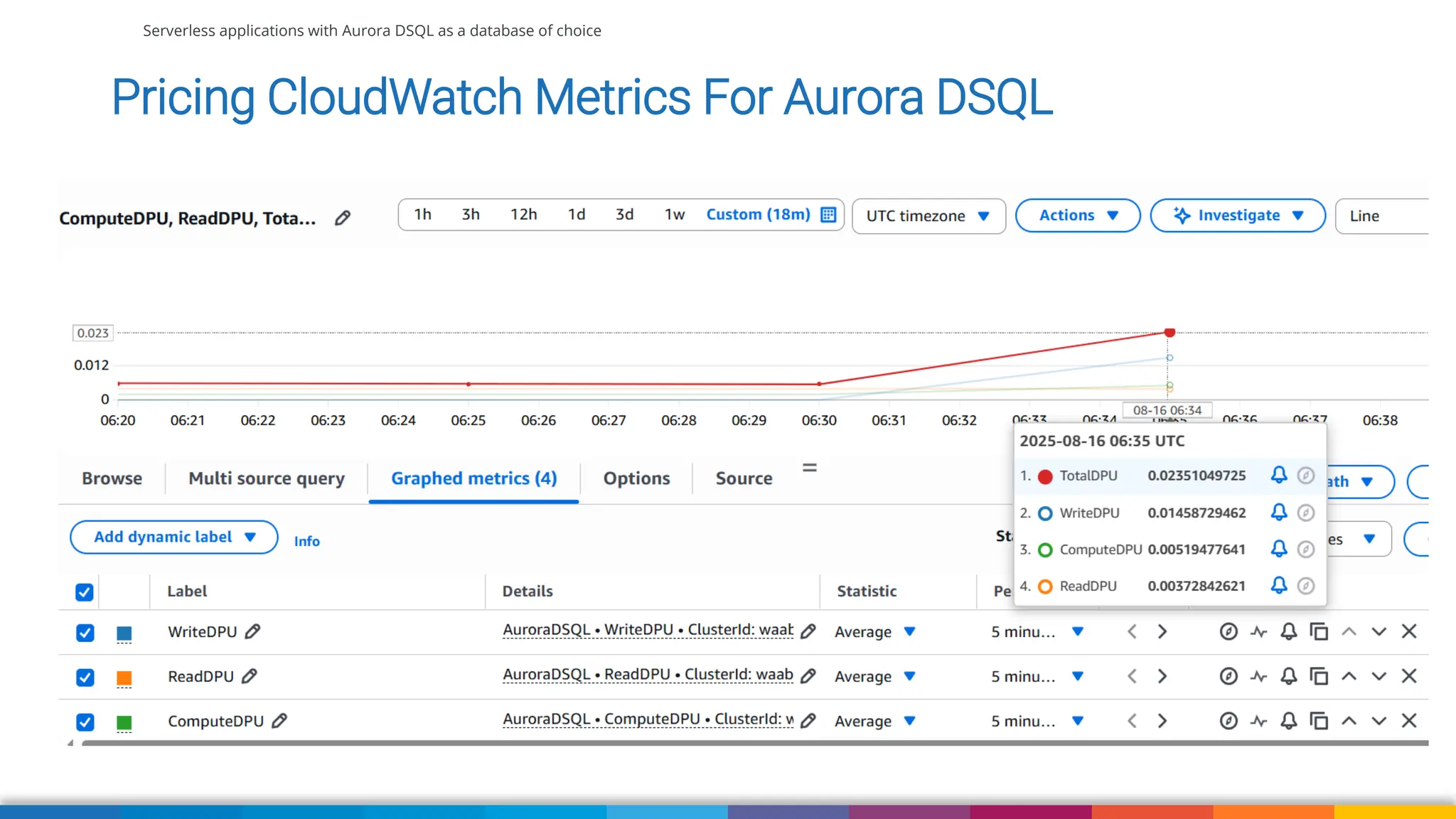This screenshot has height=819, width=1456.
Task: Change ReadDPU period 5 minutes dropdown
Action: [1037, 676]
